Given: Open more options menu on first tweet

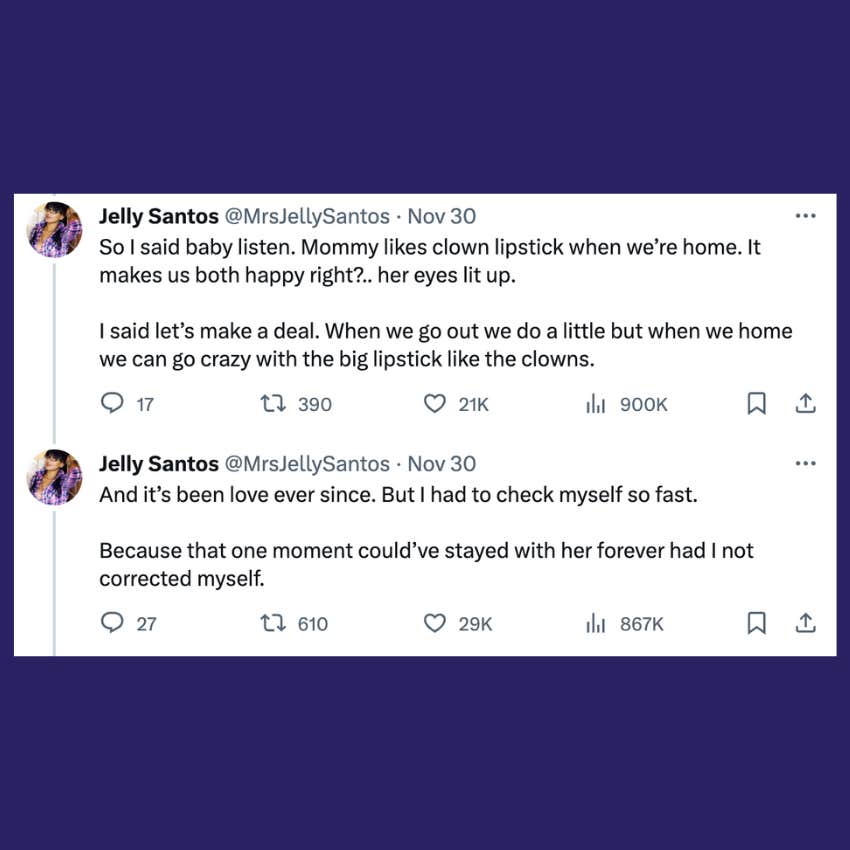Looking at the screenshot, I should 805,214.
